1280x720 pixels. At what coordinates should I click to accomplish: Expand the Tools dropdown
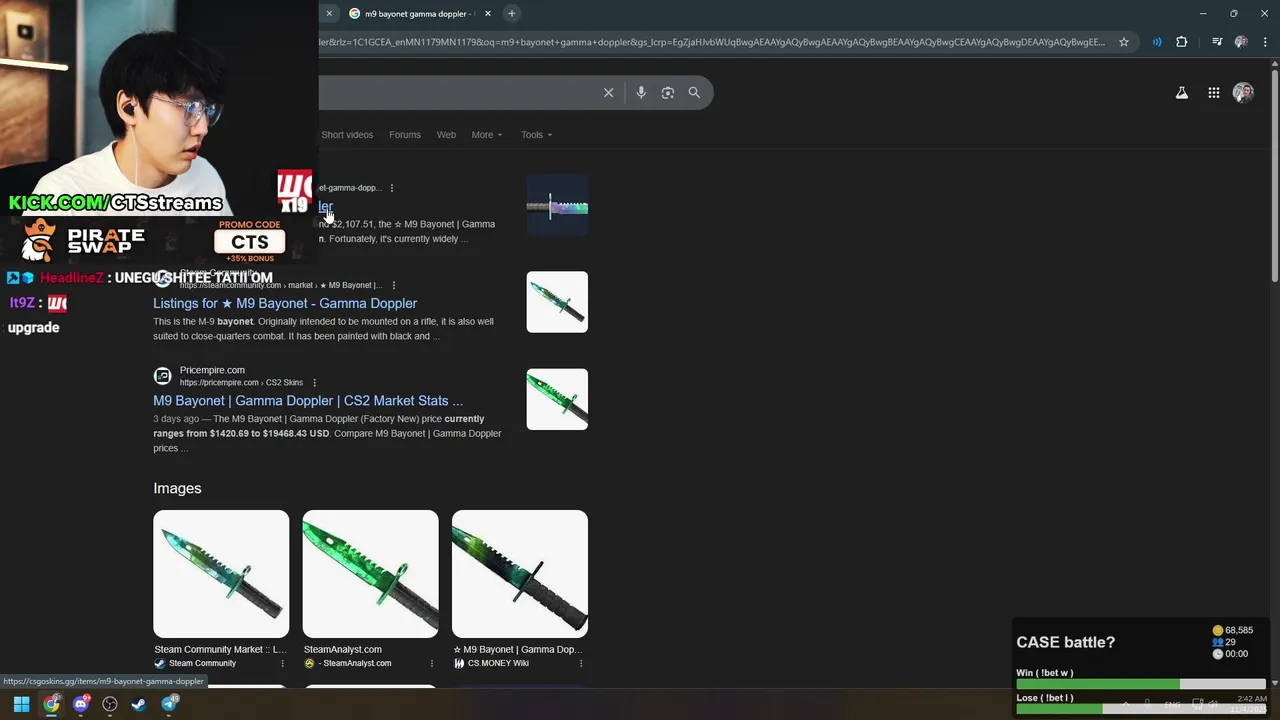tap(536, 135)
